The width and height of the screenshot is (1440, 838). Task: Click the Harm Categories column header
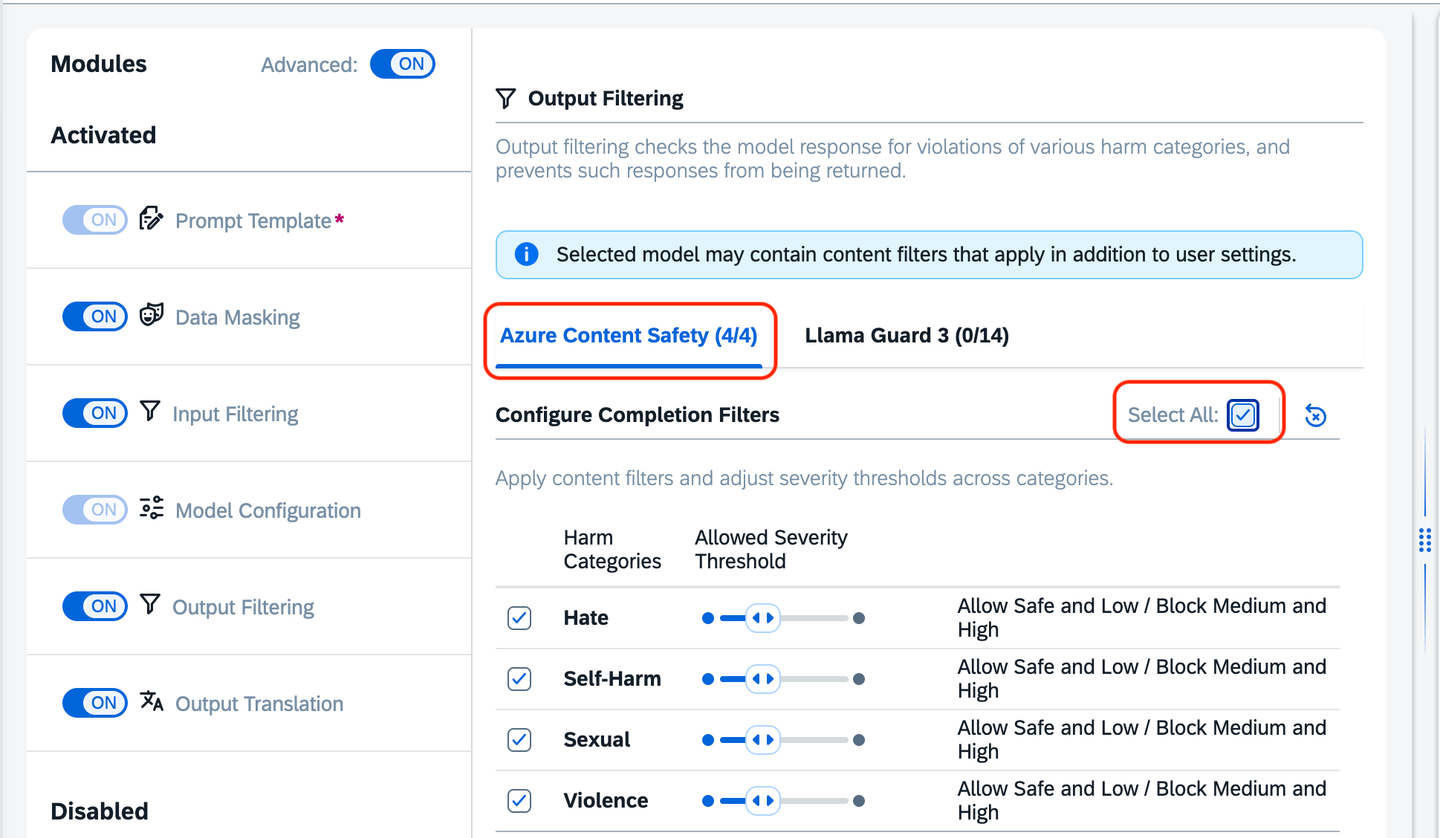[613, 549]
